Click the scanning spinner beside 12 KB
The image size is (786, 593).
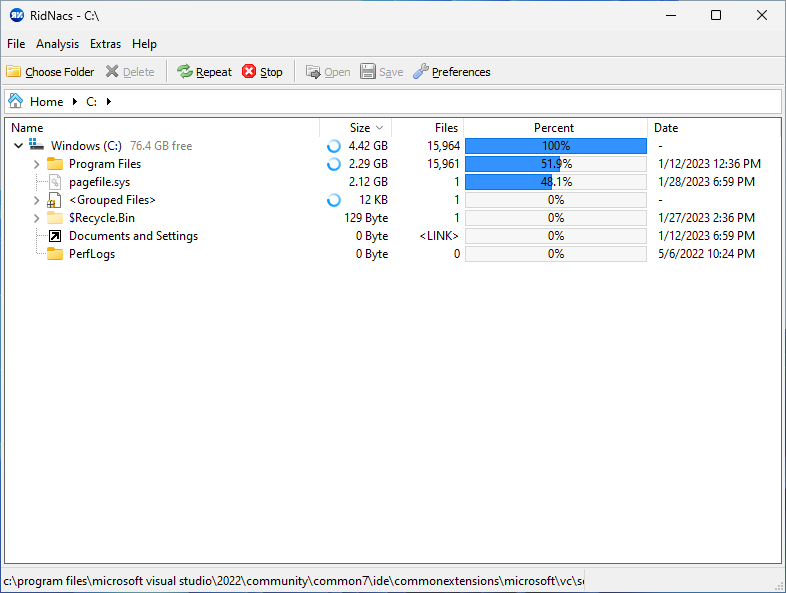click(x=334, y=200)
